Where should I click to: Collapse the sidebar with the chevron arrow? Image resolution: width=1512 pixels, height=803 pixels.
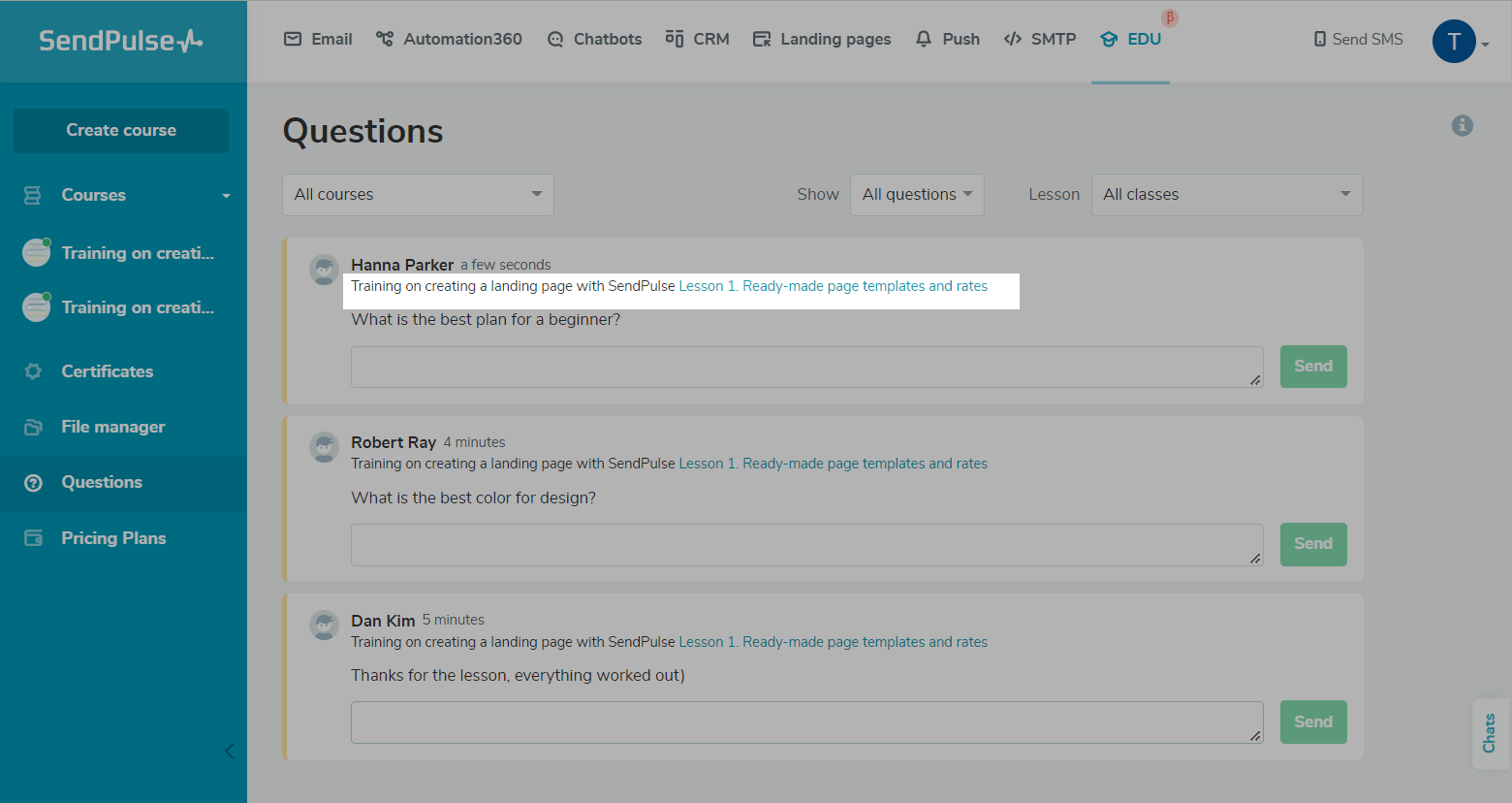click(x=230, y=751)
